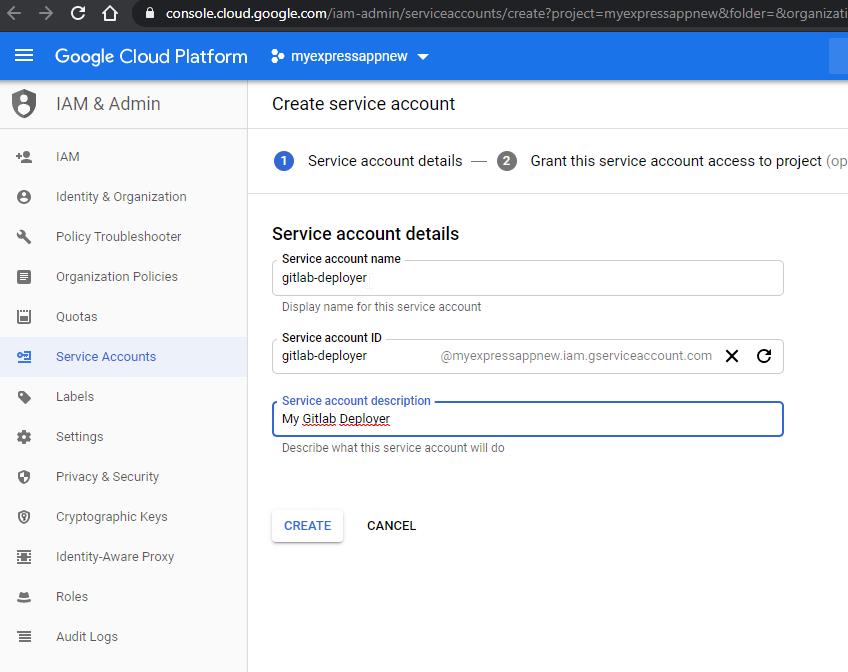Click the browser reload page icon

click(78, 13)
